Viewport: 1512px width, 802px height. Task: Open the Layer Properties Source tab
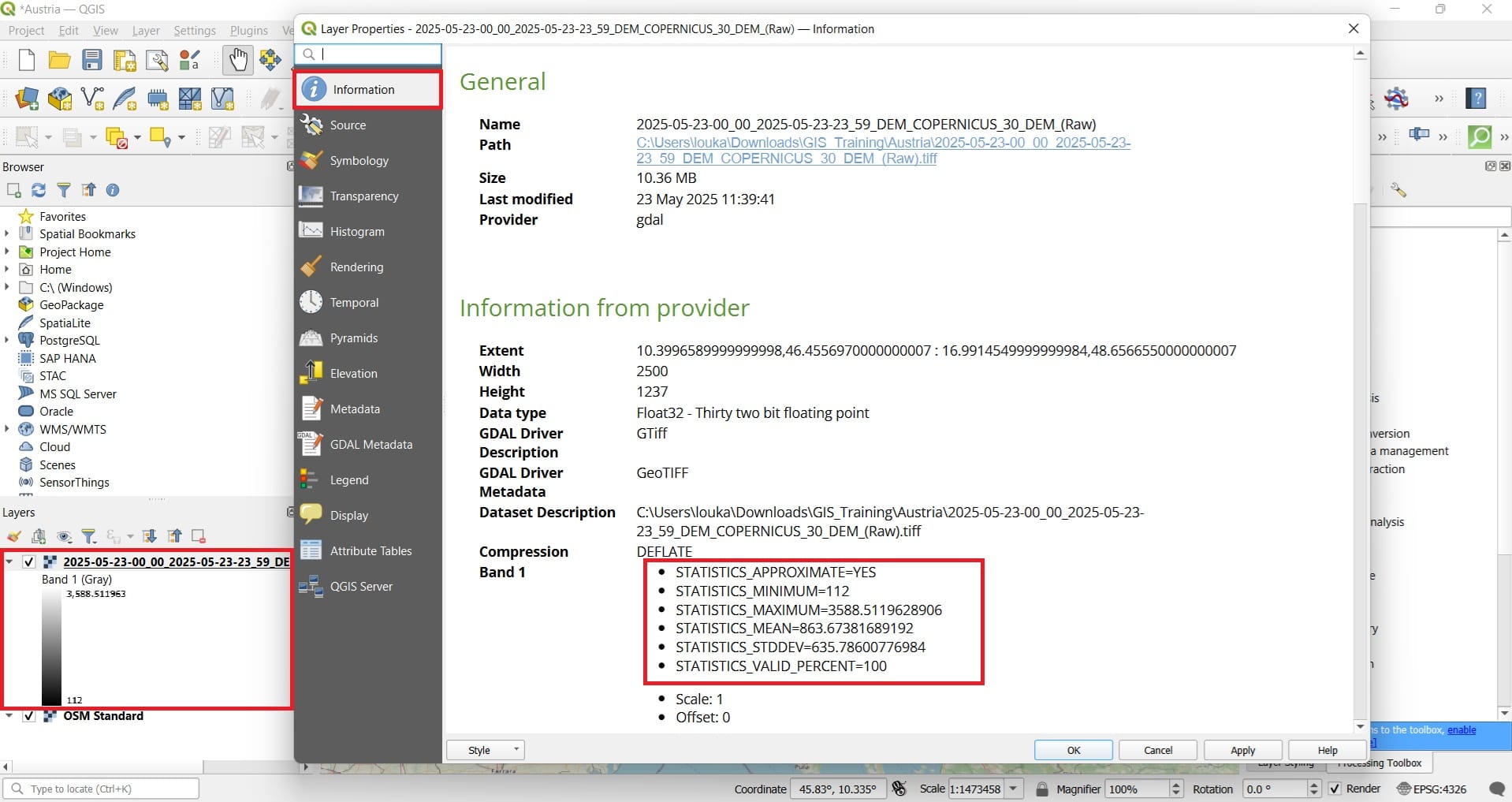coord(367,125)
